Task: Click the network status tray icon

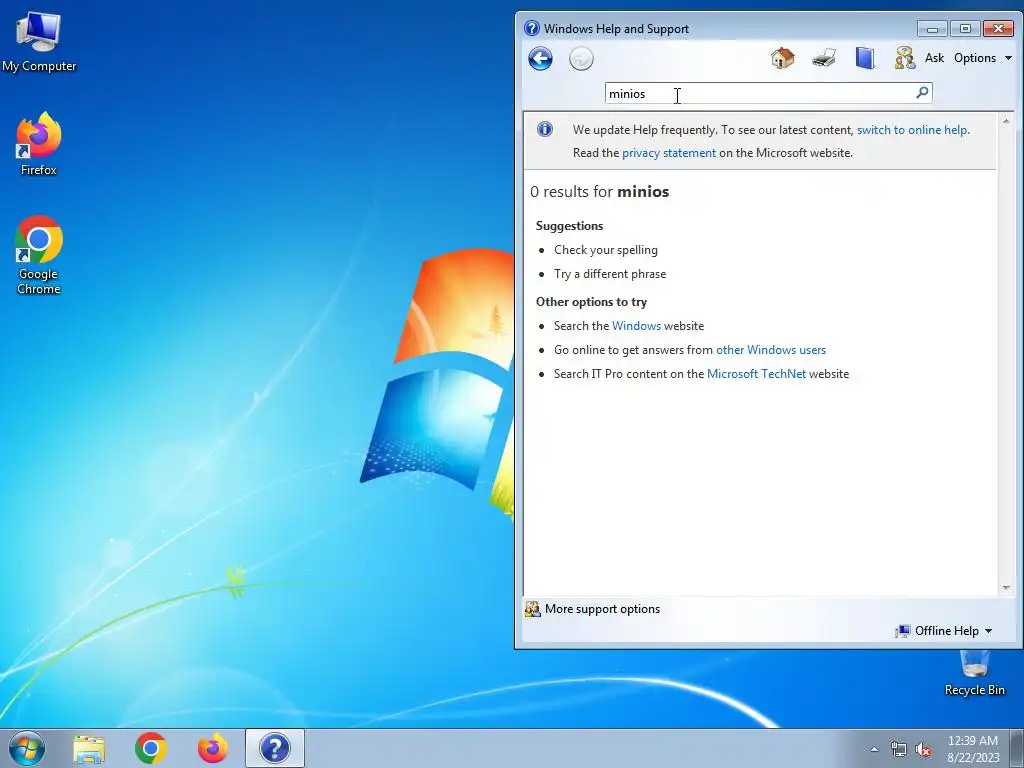Action: click(899, 750)
